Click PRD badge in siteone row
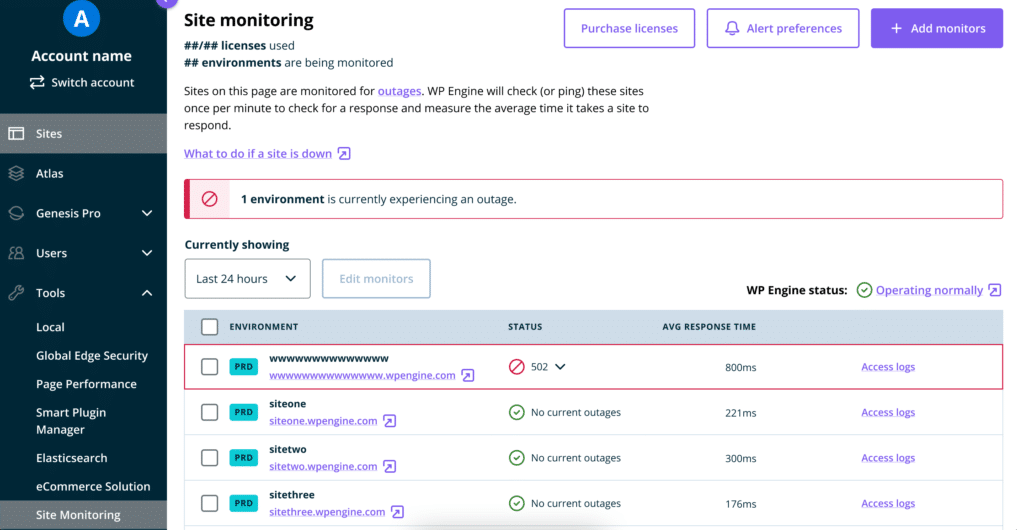Image resolution: width=1017 pixels, height=530 pixels. tap(243, 413)
